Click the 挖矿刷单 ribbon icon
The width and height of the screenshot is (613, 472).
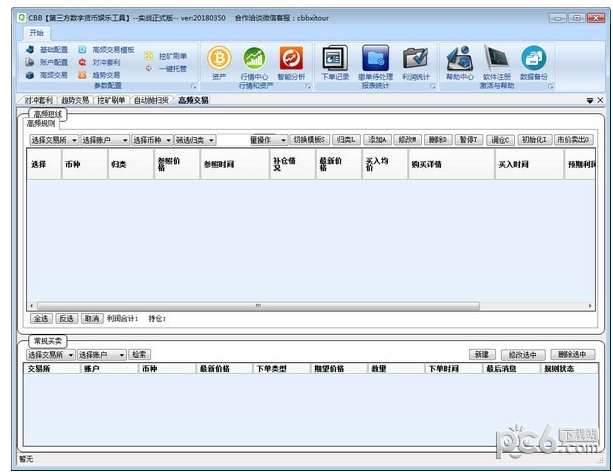[x=149, y=56]
